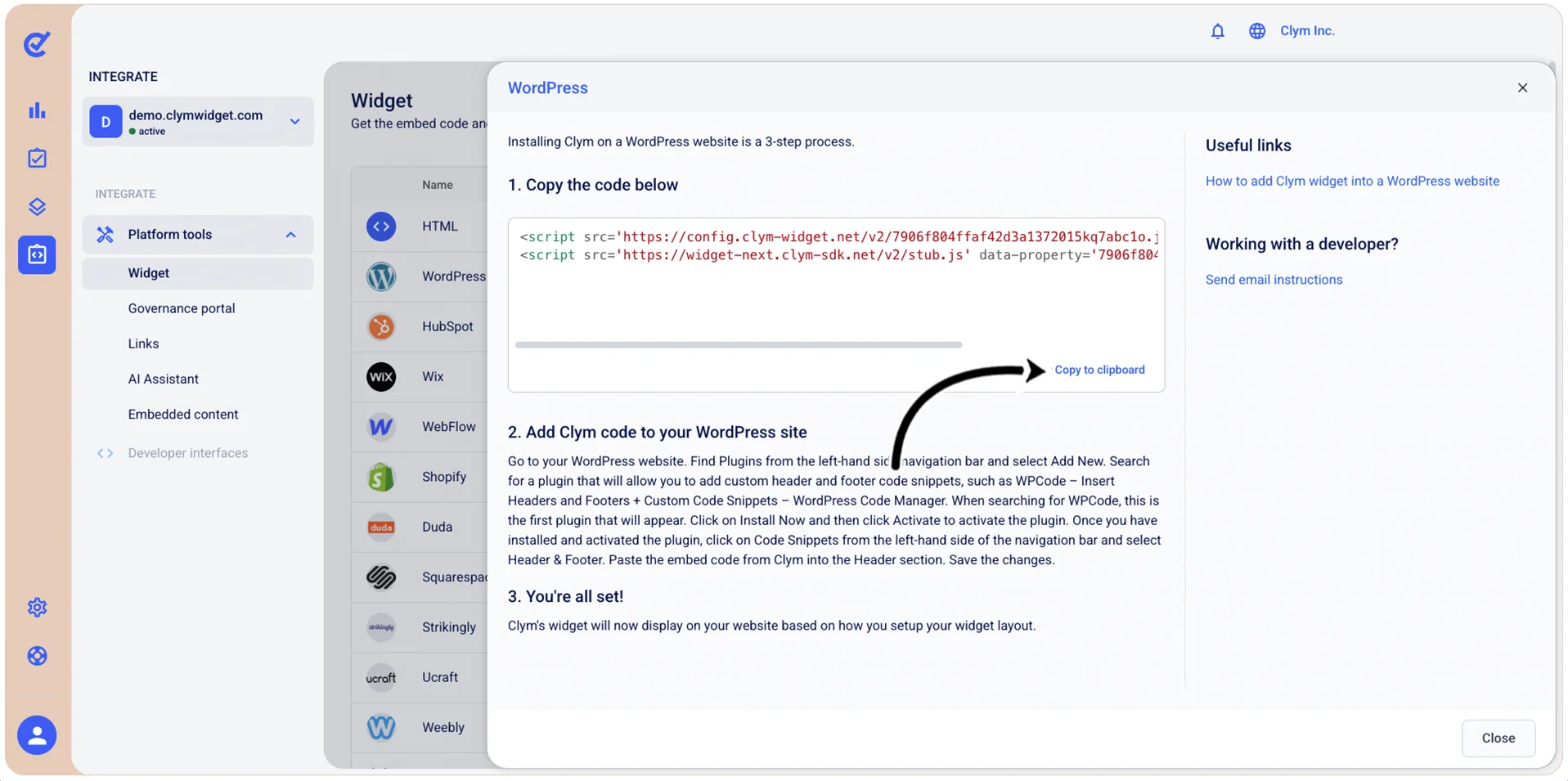Select the Wix logo icon
1568x781 pixels.
coord(380,376)
